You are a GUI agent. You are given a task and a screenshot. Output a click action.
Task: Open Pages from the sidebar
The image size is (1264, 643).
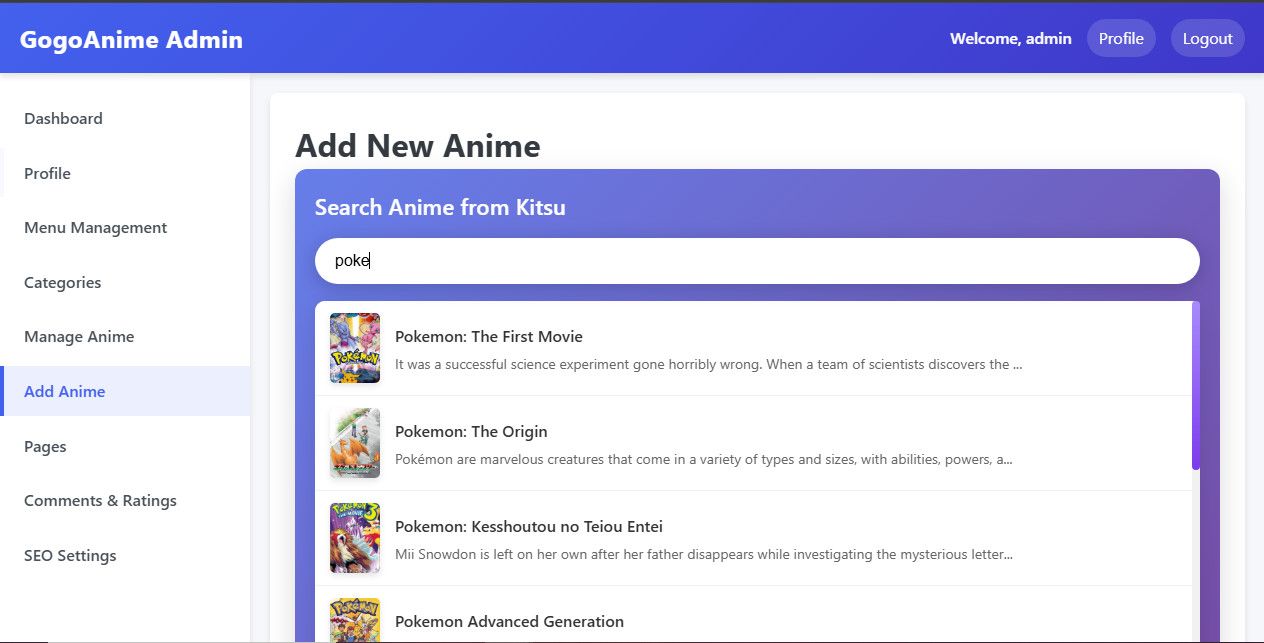[45, 446]
